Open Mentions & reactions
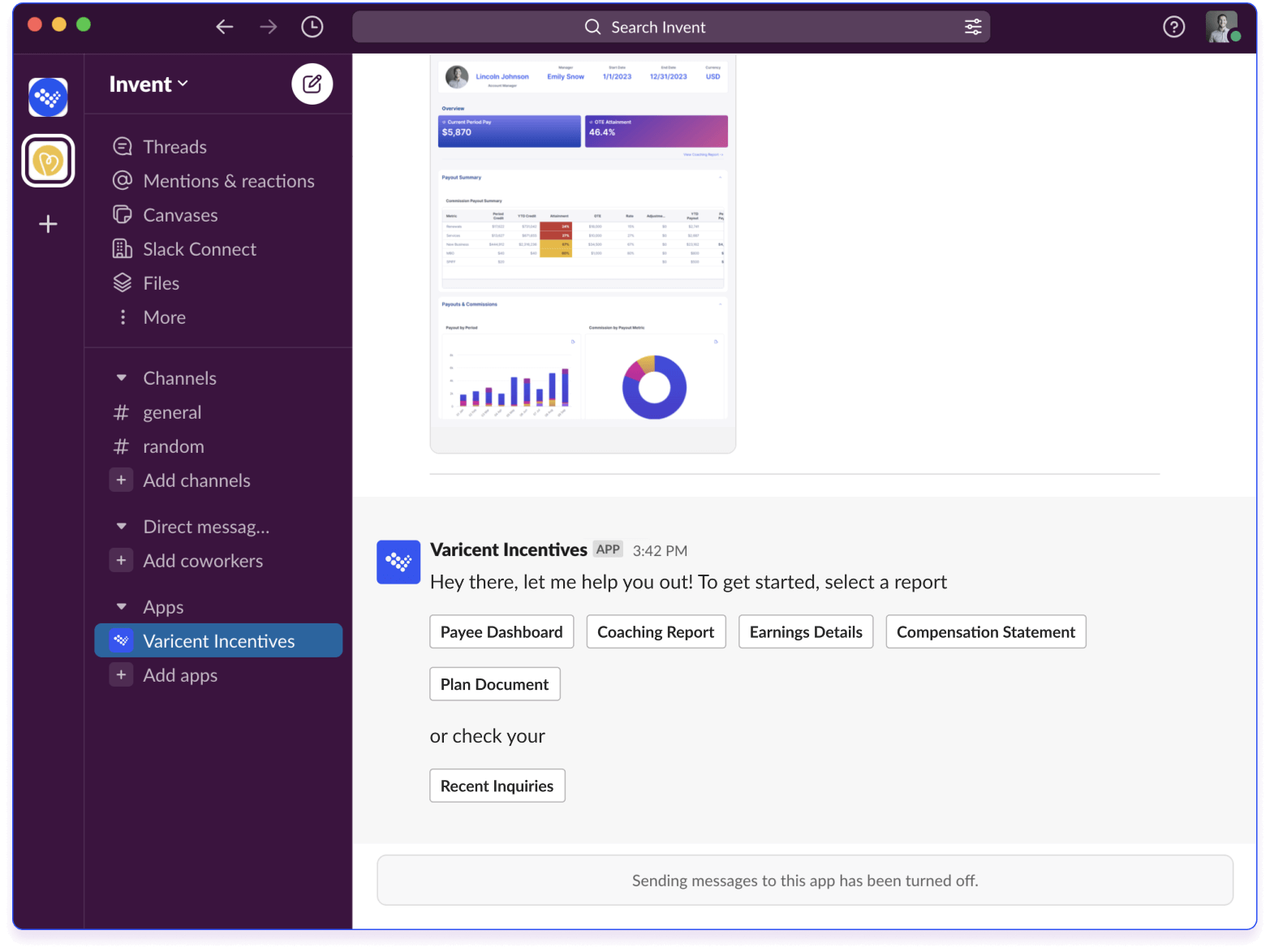1270x952 pixels. (x=228, y=180)
